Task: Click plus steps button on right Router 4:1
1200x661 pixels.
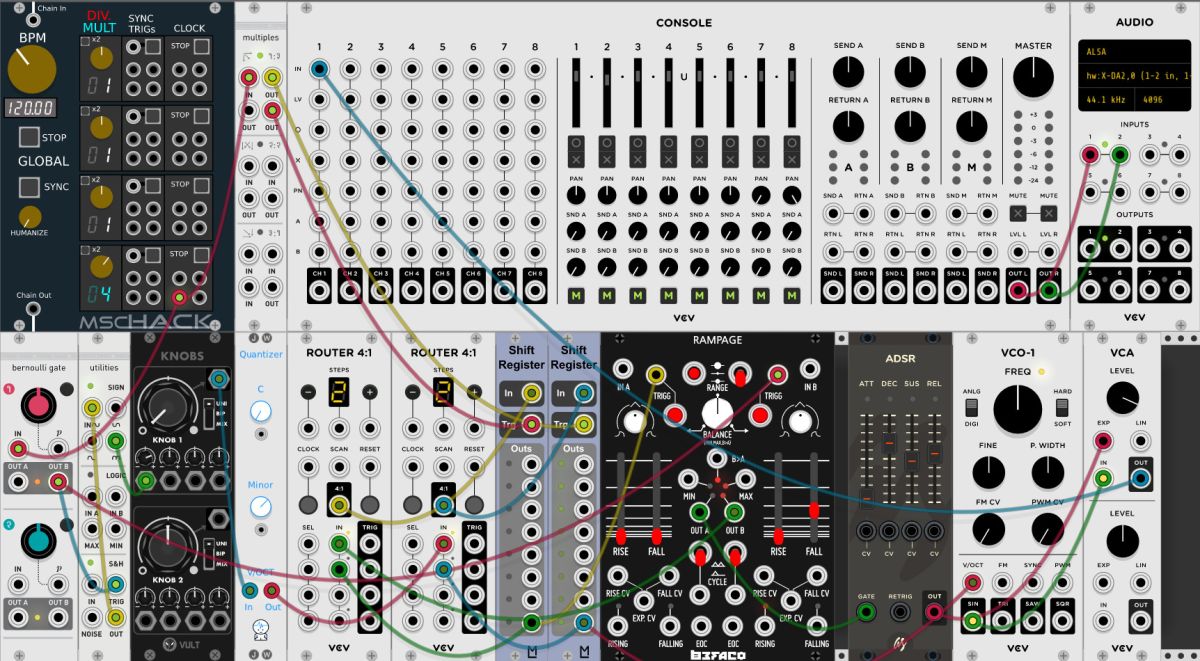Action: [474, 393]
